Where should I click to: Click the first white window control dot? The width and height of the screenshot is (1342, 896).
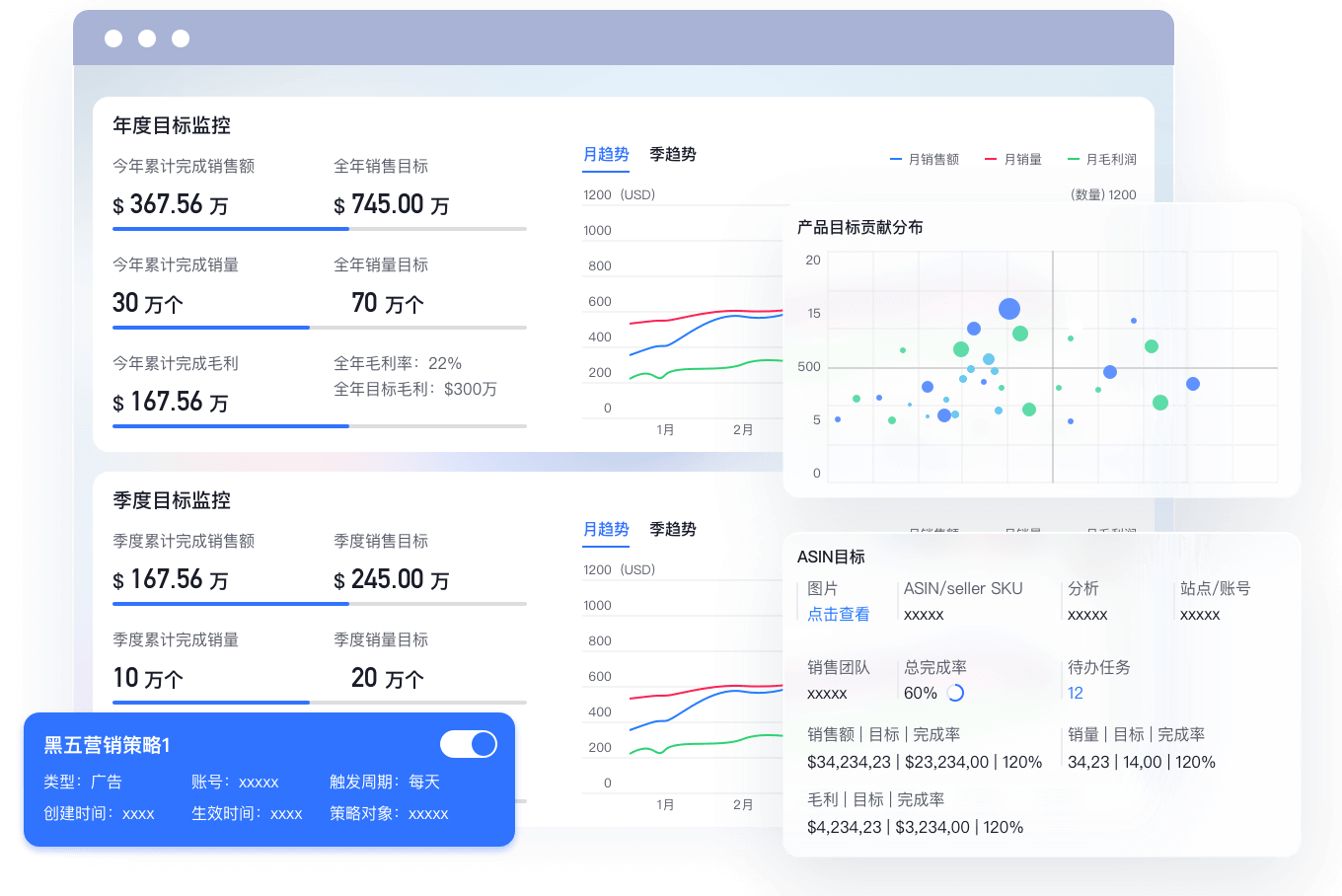(113, 38)
